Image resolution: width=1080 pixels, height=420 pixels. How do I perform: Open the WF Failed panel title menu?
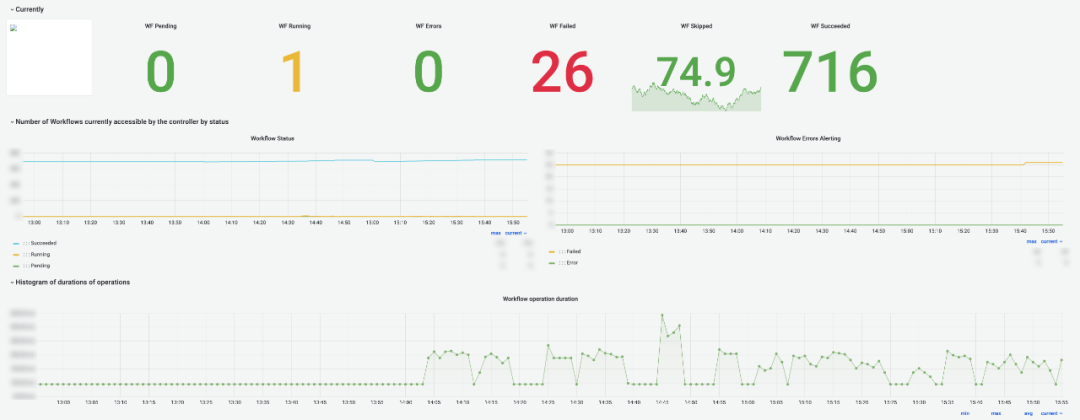pos(563,26)
